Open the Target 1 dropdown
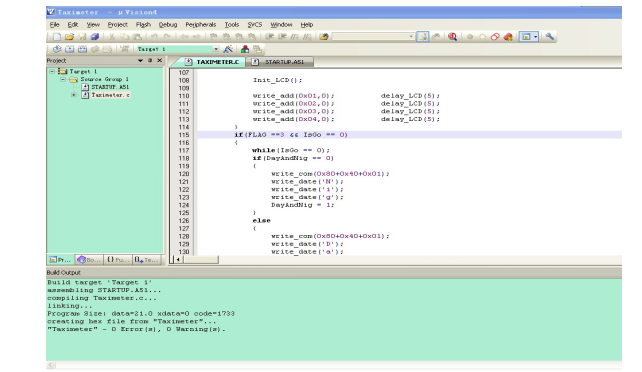Viewport: 642px width, 372px height. point(216,49)
